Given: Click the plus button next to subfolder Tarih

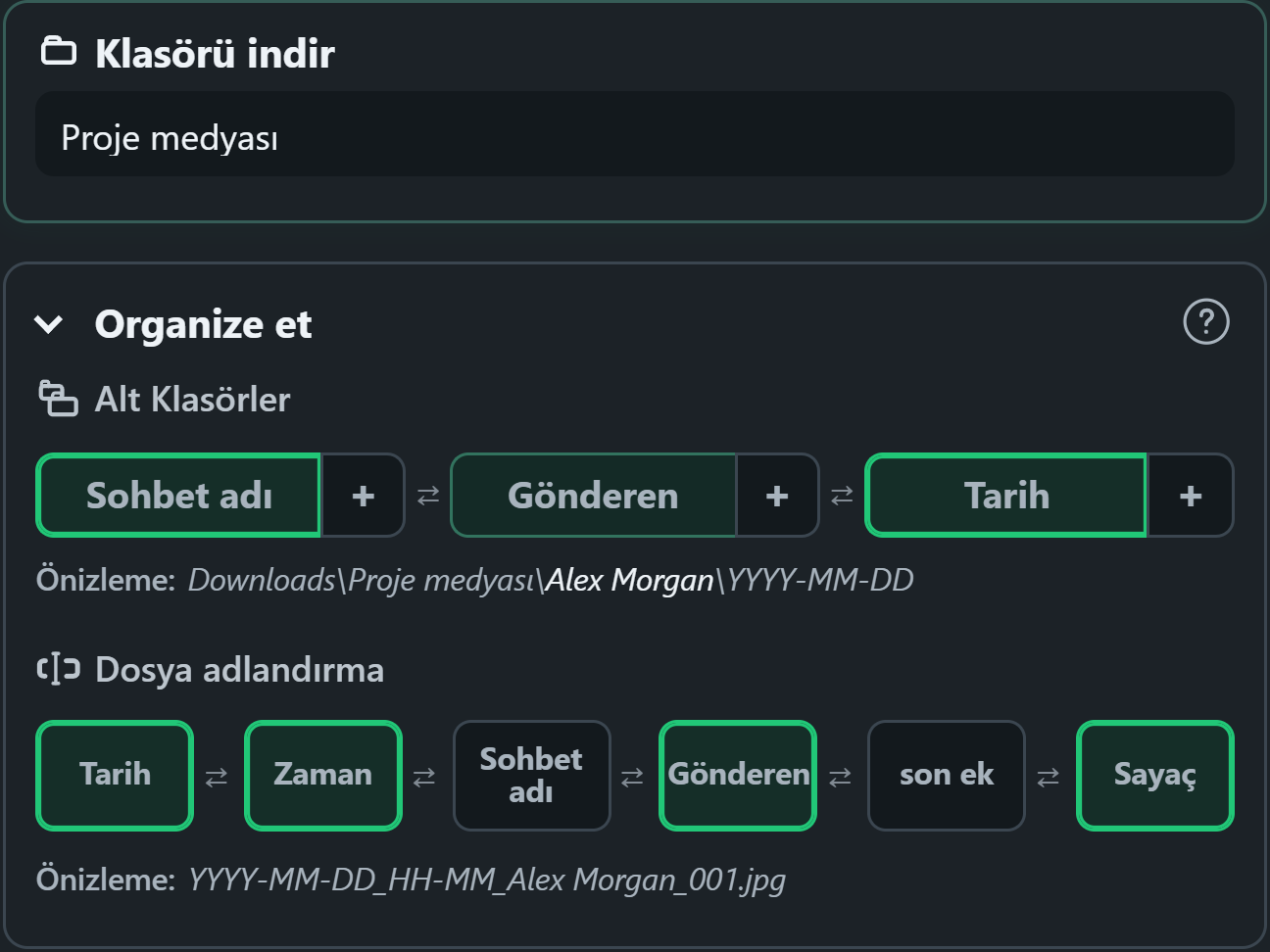Looking at the screenshot, I should (x=1191, y=496).
